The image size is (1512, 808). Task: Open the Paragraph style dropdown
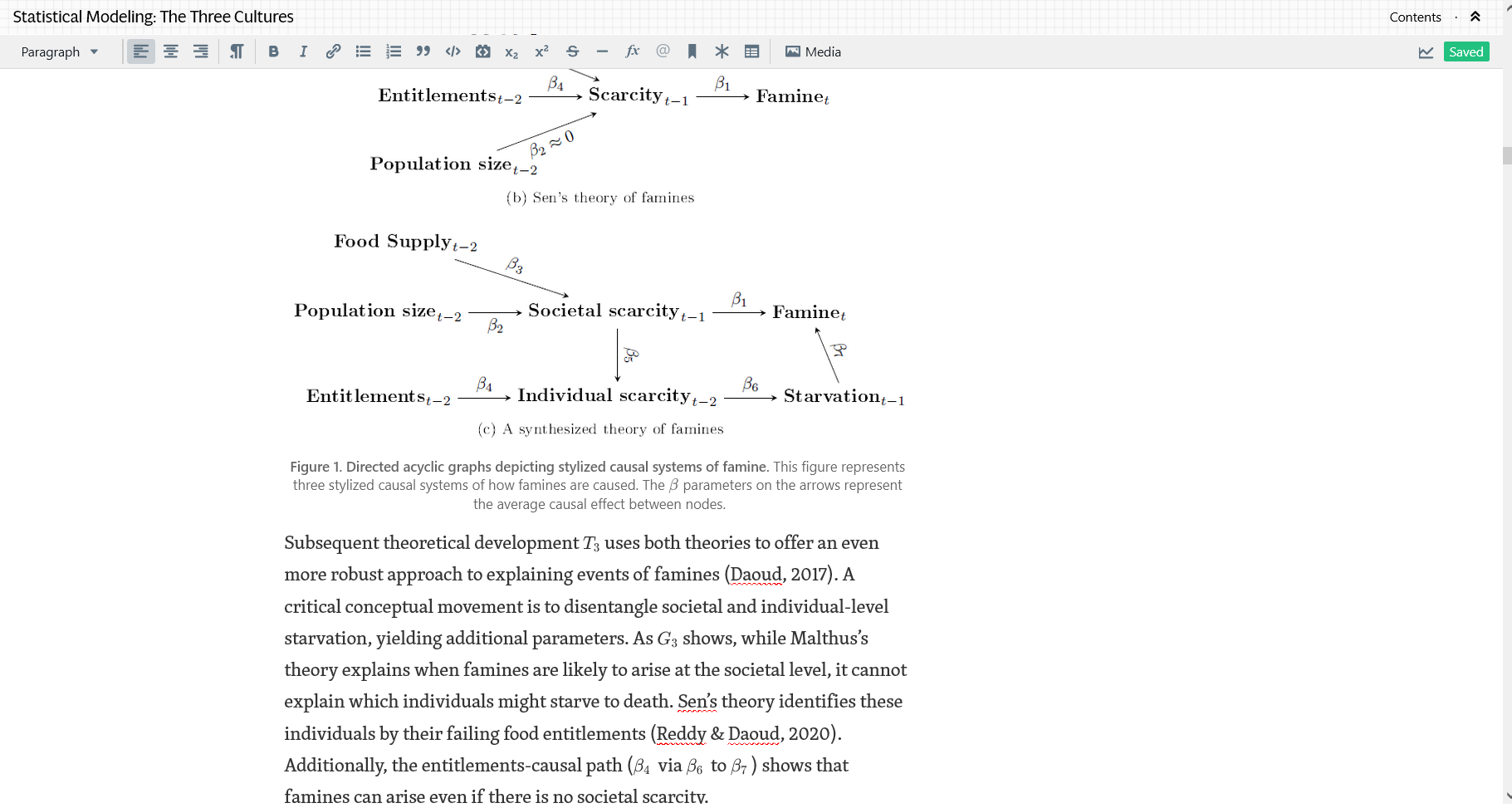coord(58,51)
